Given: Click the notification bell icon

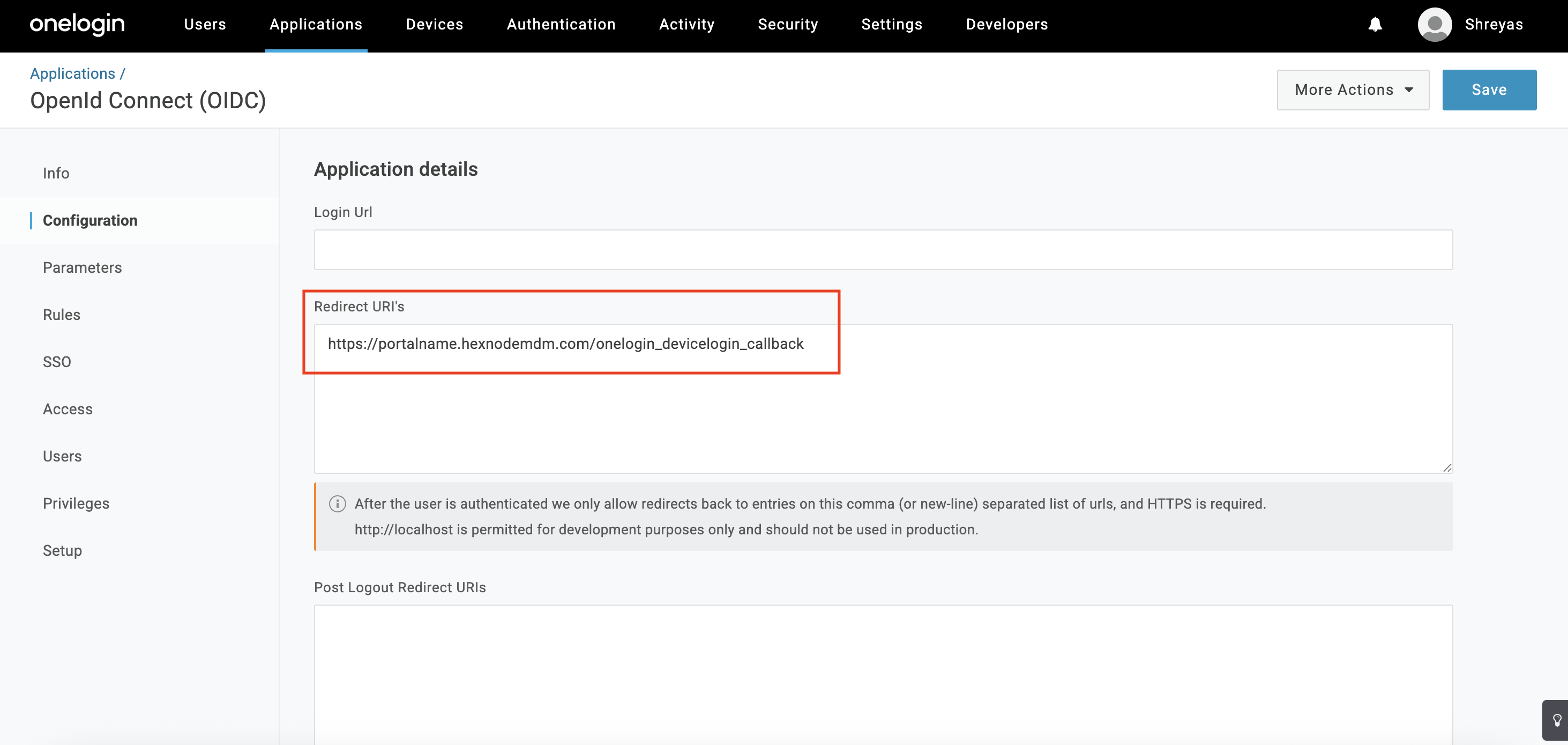Looking at the screenshot, I should [1375, 24].
